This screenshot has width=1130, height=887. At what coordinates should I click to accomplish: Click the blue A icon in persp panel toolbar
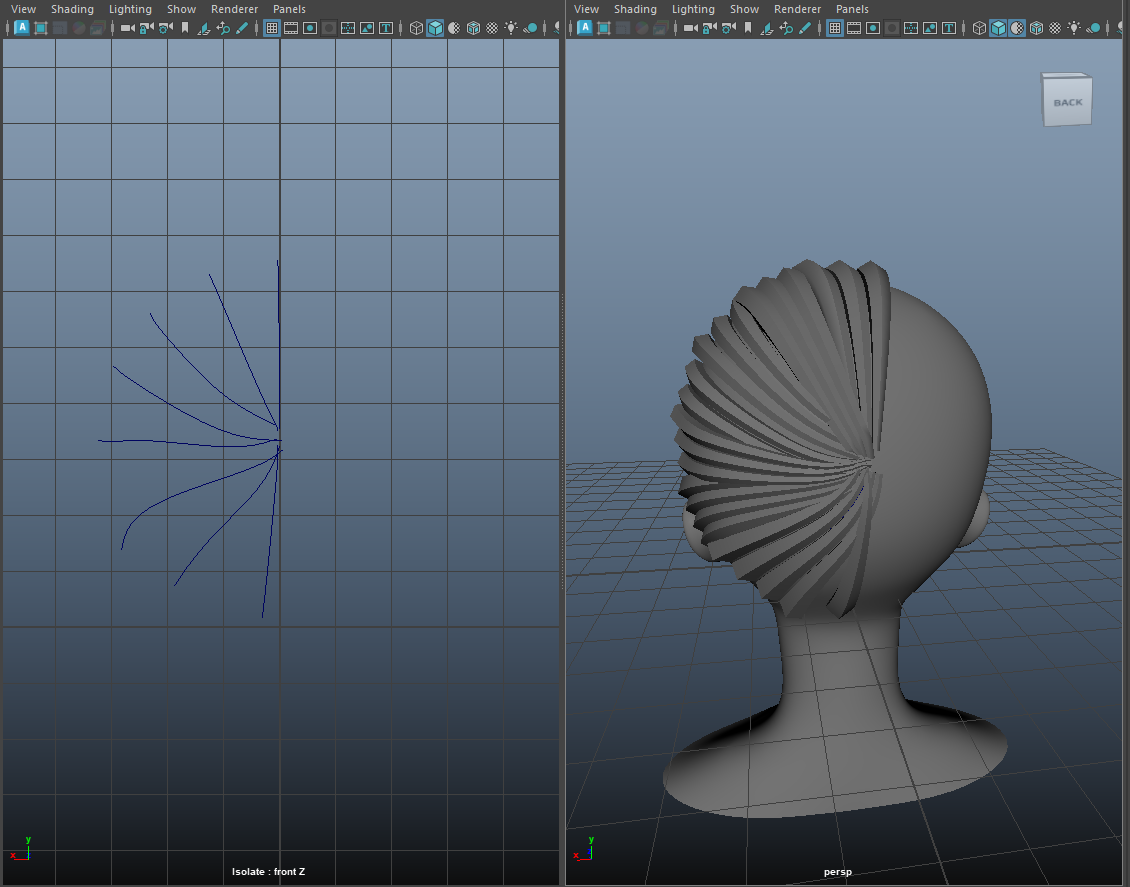(584, 28)
